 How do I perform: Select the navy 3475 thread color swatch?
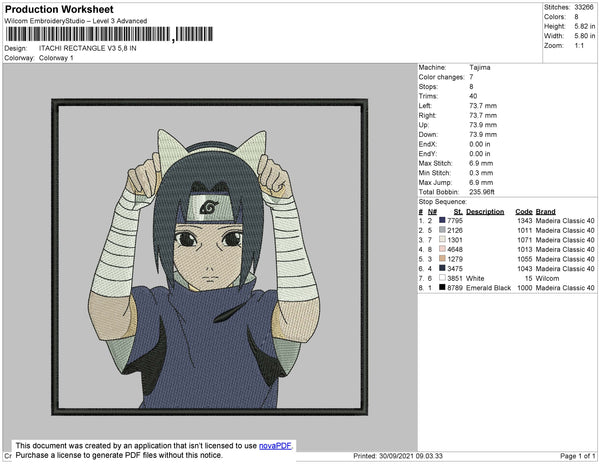pos(442,268)
